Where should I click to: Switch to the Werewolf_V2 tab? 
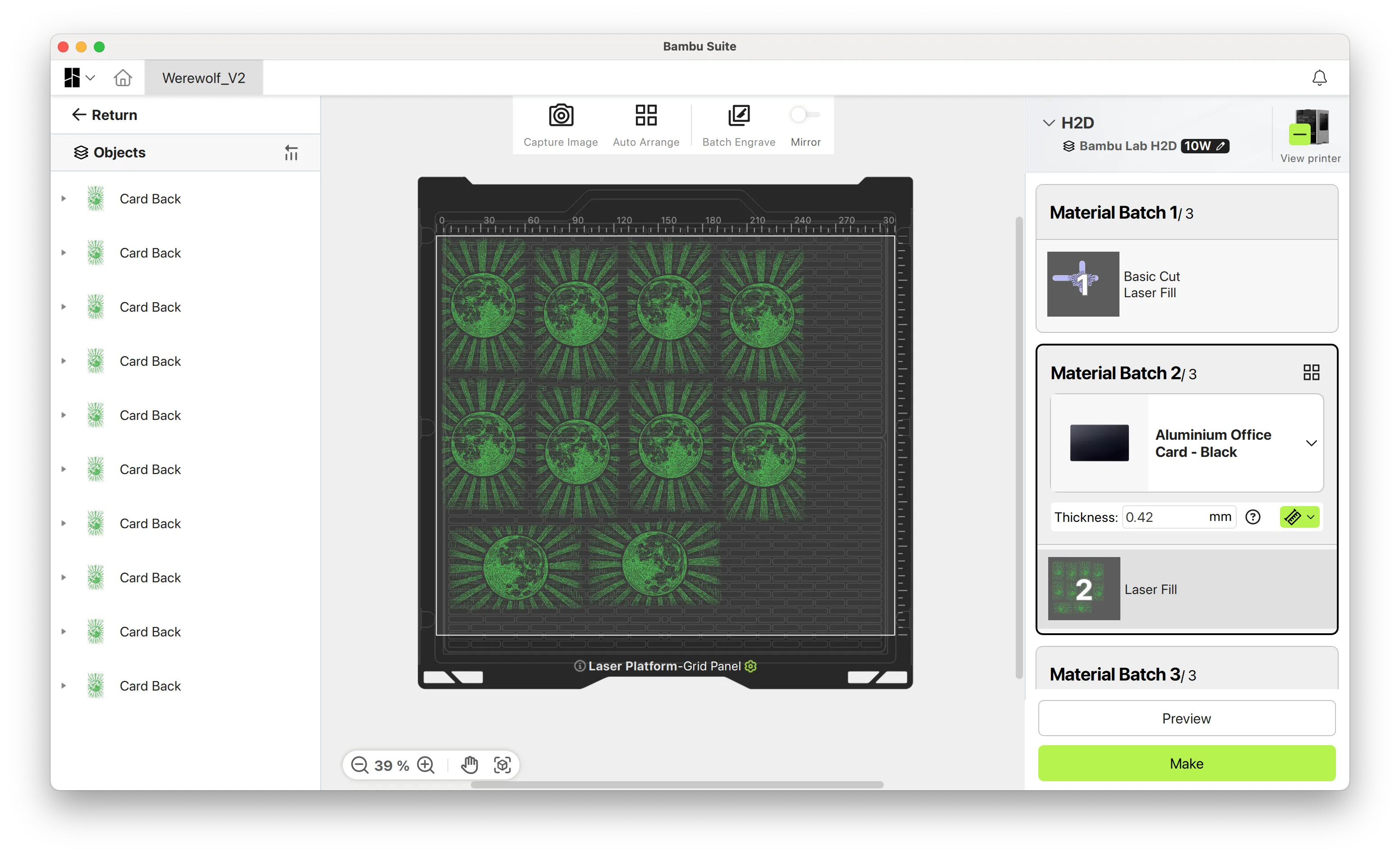pyautogui.click(x=203, y=78)
